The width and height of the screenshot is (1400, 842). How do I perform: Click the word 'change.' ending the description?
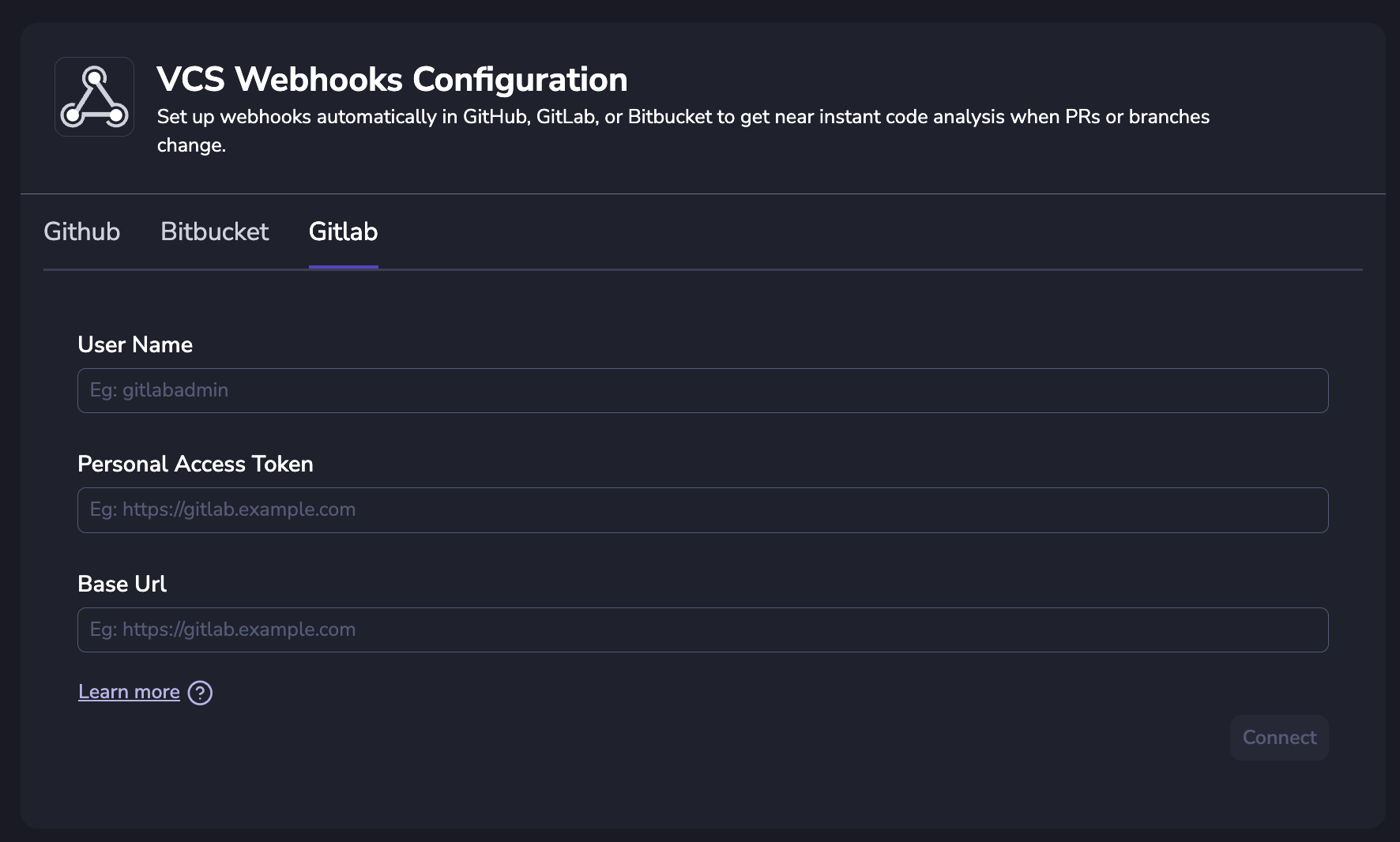pyautogui.click(x=191, y=145)
